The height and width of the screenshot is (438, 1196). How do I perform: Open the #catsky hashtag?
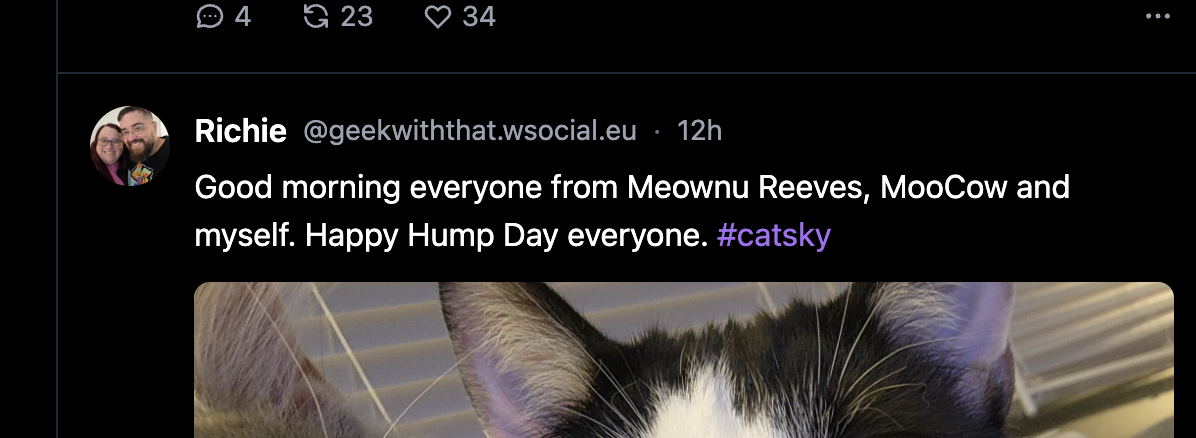774,236
